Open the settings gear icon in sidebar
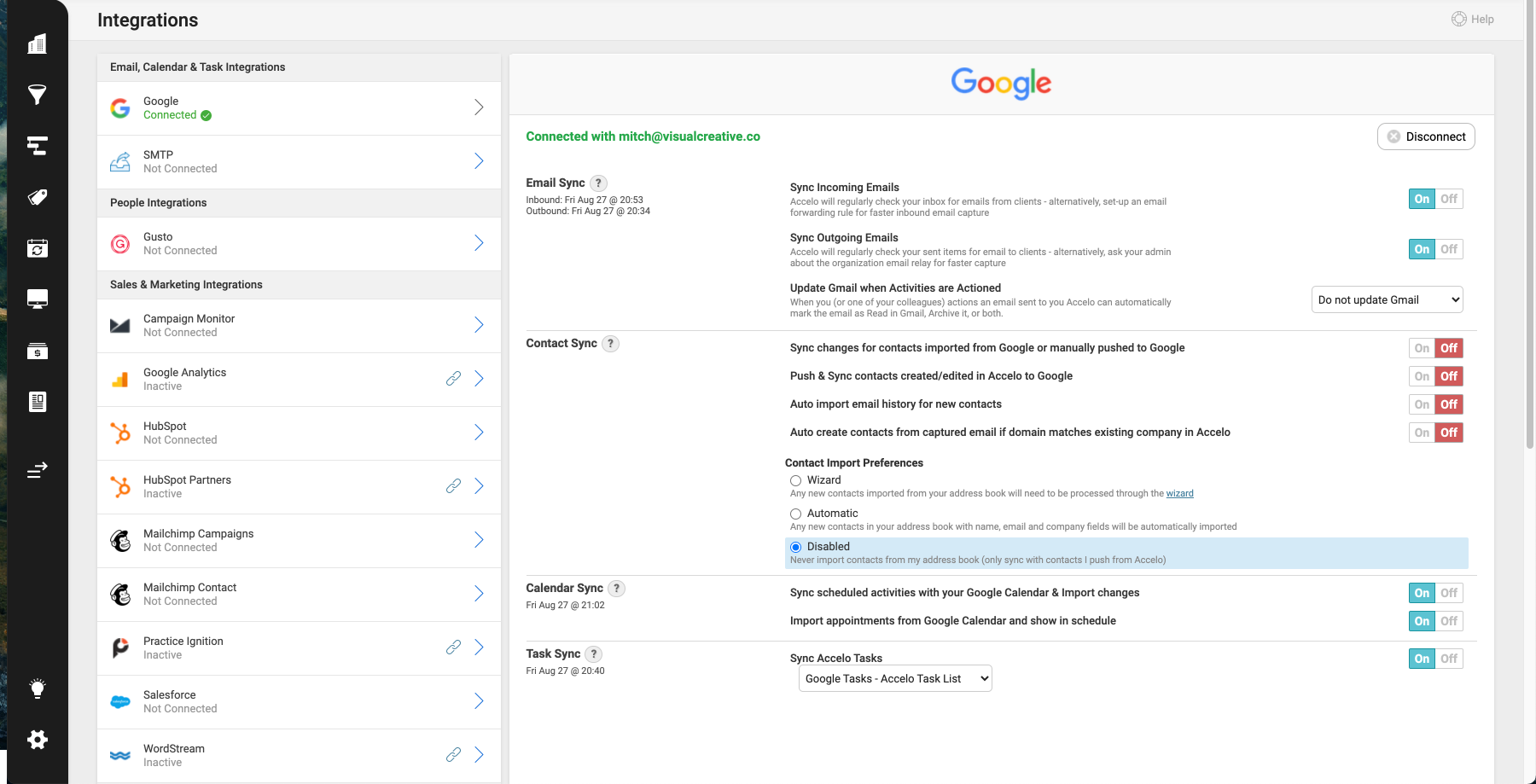1536x784 pixels. [x=37, y=740]
